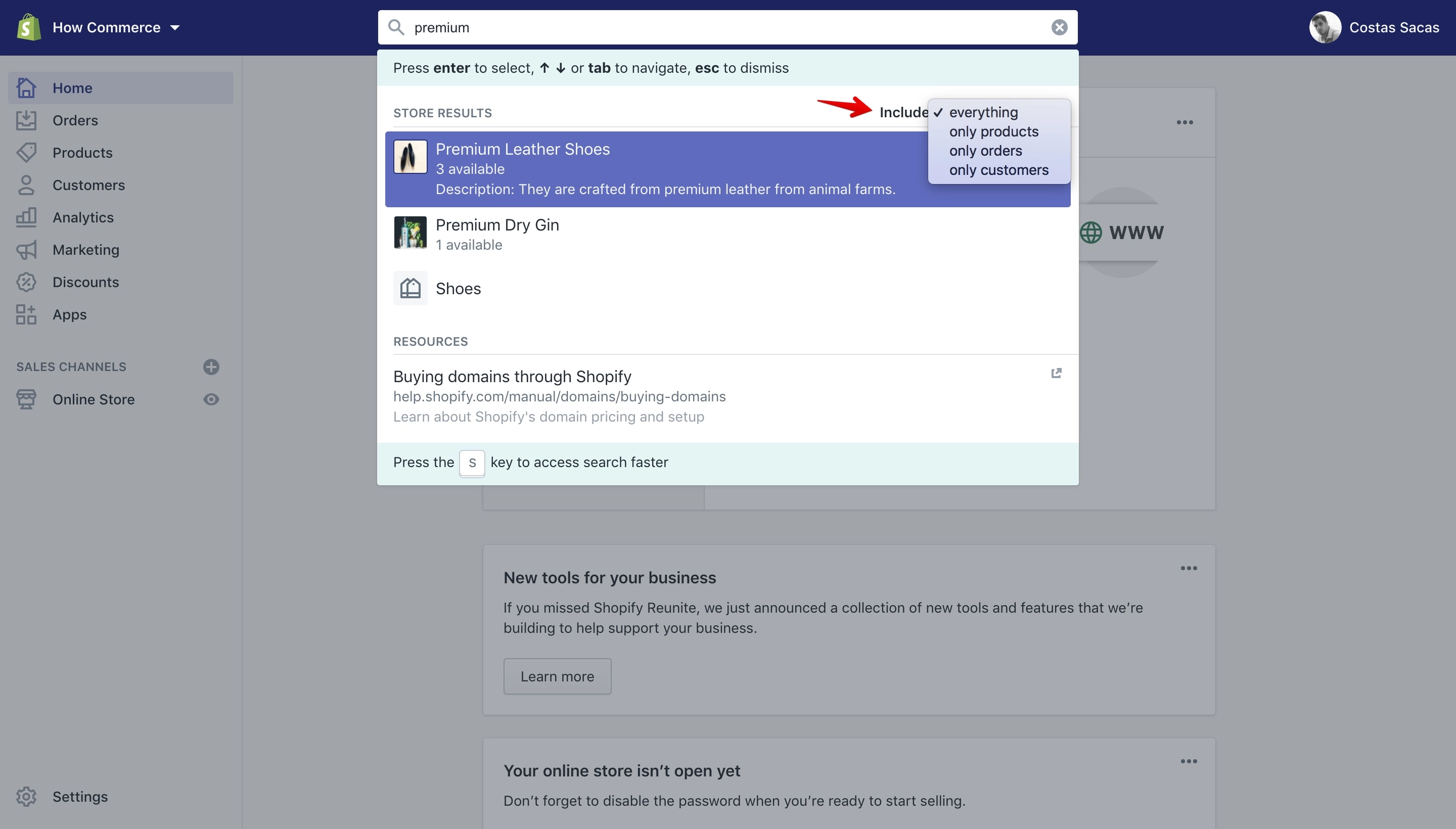Image resolution: width=1456 pixels, height=829 pixels.
Task: Click 'Your online store isn't open yet' heading
Action: (x=622, y=771)
